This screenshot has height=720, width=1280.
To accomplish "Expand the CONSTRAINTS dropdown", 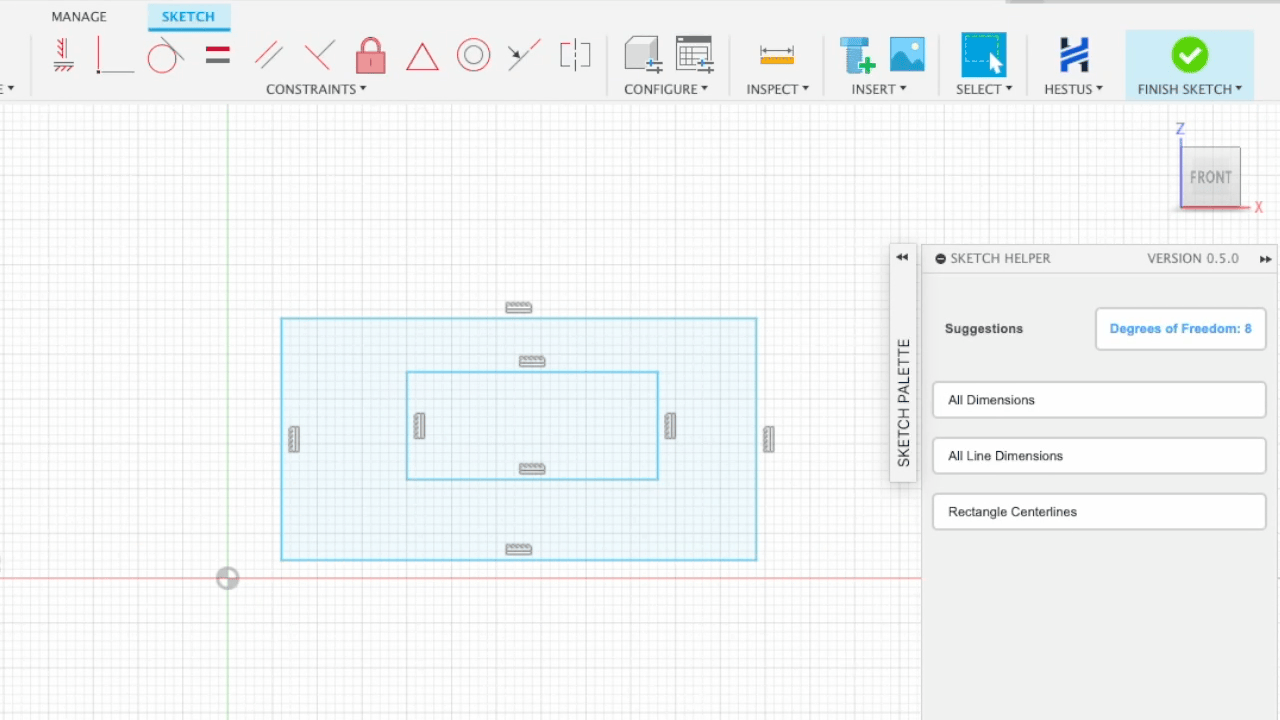I will pos(316,89).
